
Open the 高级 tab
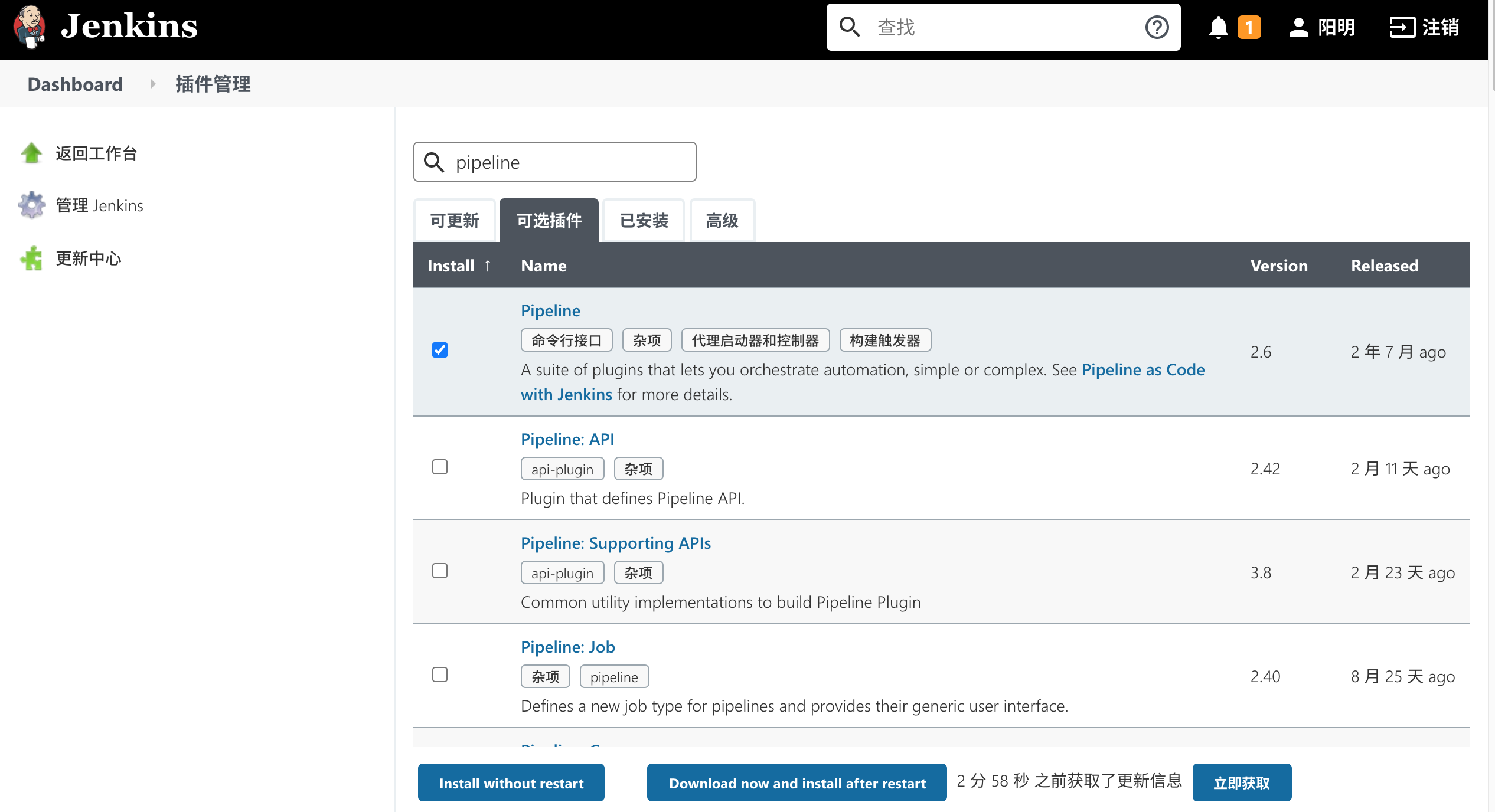click(x=722, y=220)
